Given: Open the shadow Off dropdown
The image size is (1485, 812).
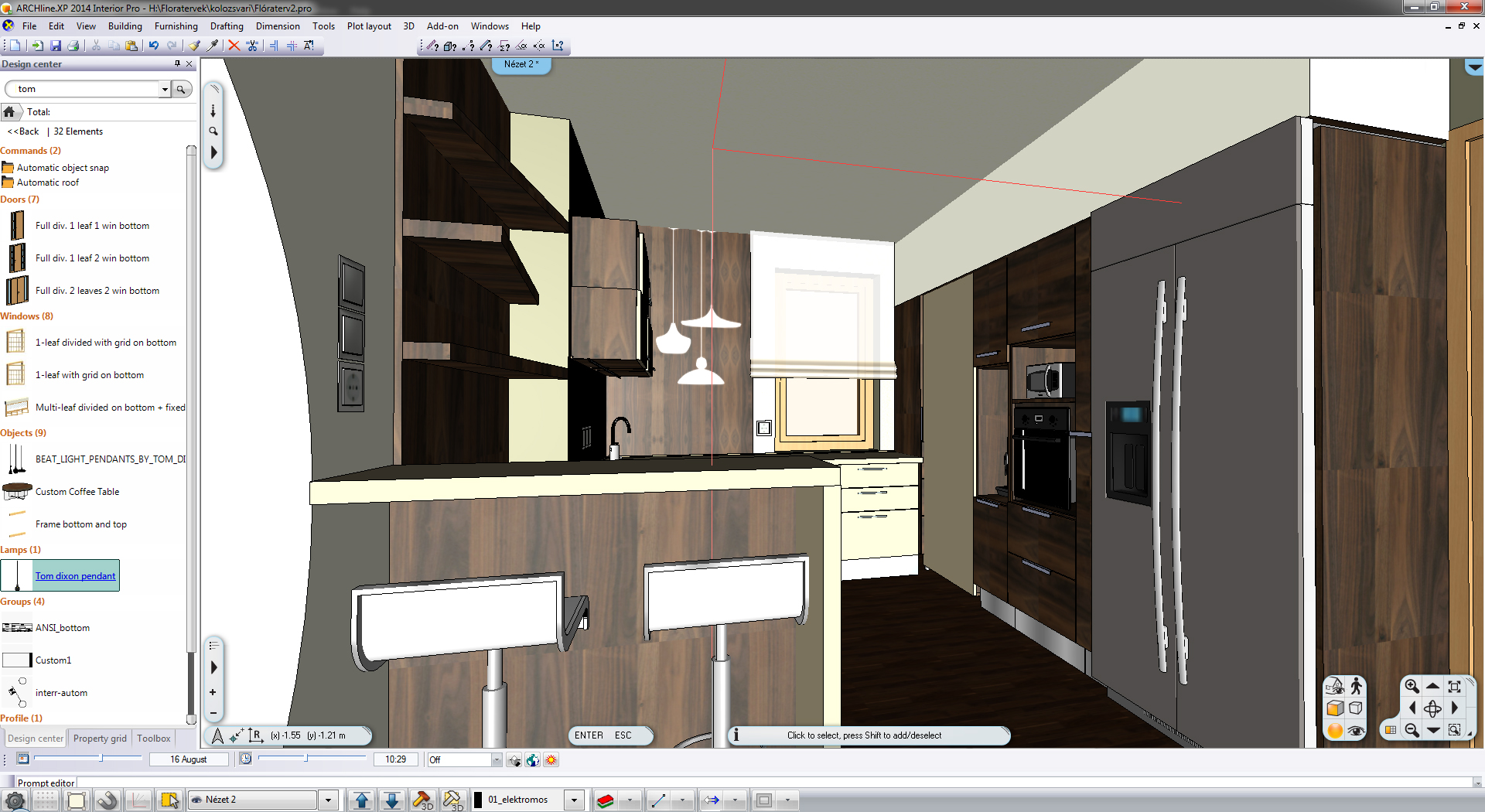Looking at the screenshot, I should tap(497, 760).
